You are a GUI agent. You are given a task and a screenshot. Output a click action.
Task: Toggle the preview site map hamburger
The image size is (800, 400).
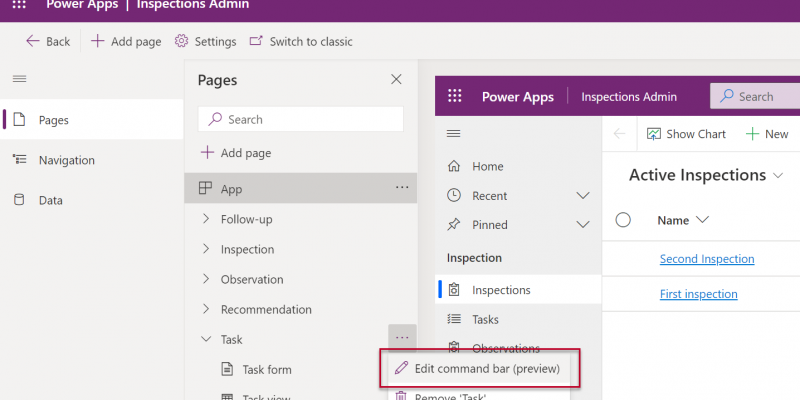(x=453, y=134)
